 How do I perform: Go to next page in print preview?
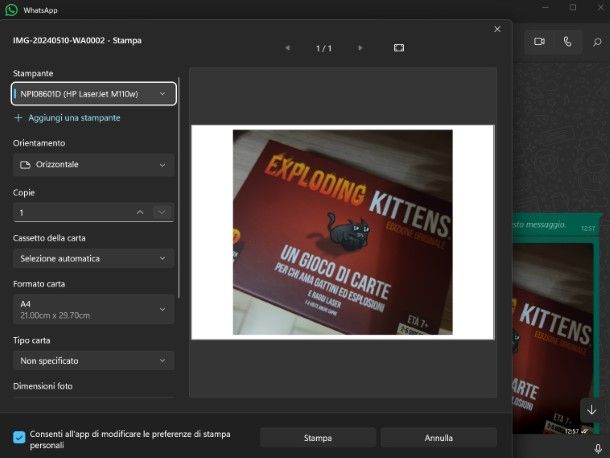(x=360, y=48)
